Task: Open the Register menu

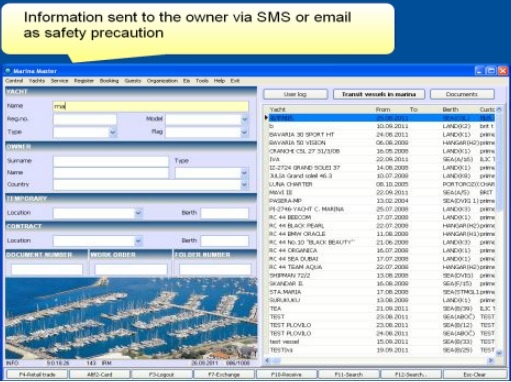Action: (x=84, y=81)
